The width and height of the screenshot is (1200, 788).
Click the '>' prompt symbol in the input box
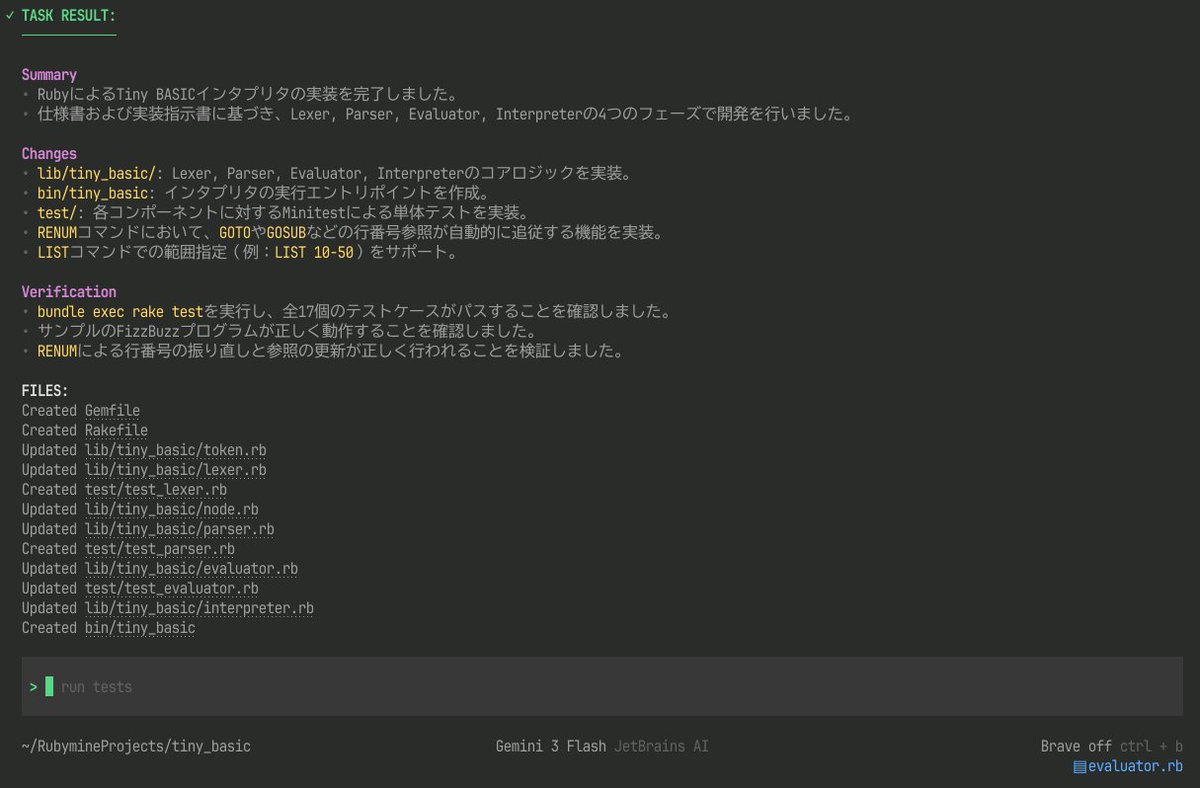tap(33, 687)
